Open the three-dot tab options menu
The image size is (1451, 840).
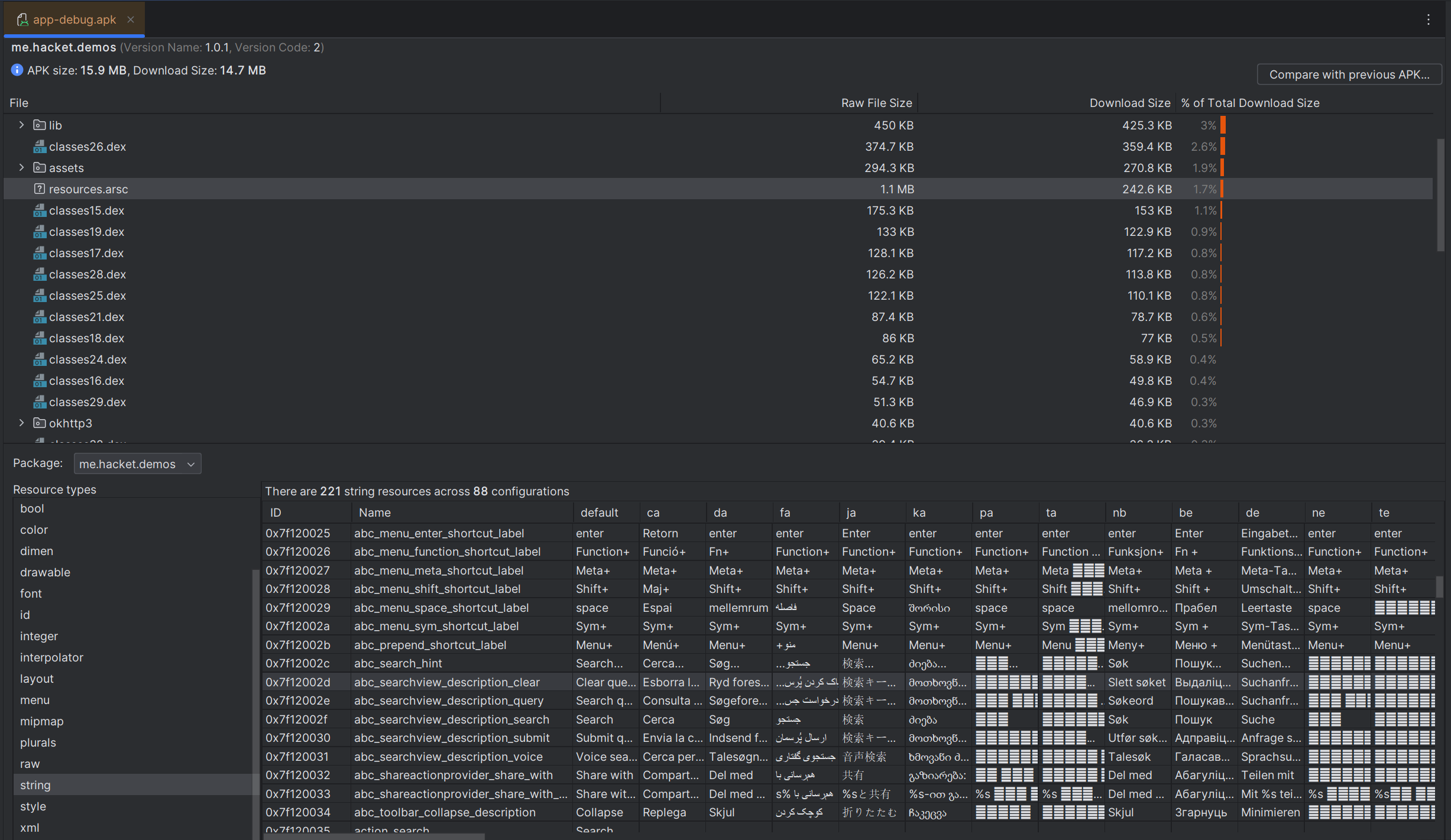1428,20
